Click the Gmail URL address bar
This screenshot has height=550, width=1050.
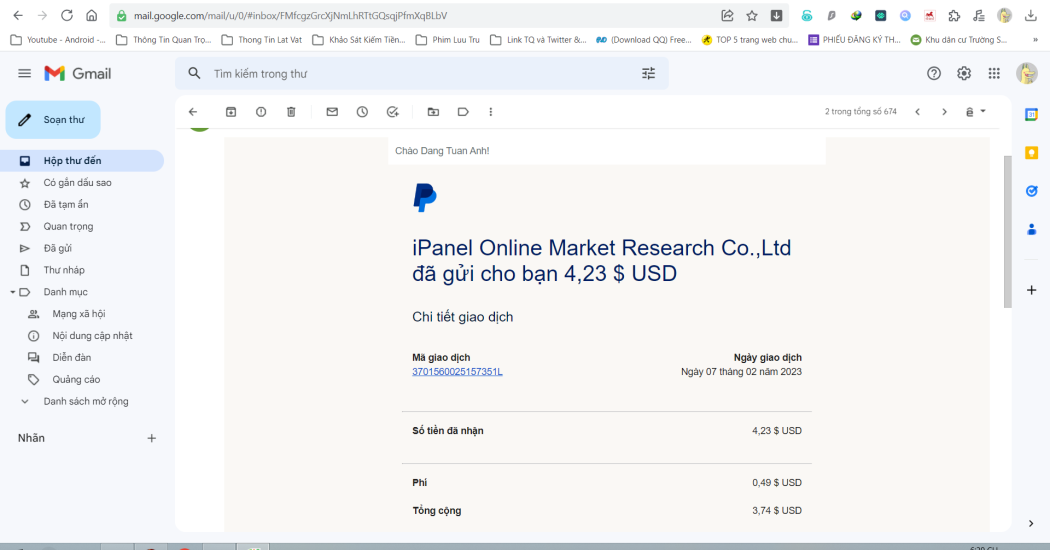(415, 15)
